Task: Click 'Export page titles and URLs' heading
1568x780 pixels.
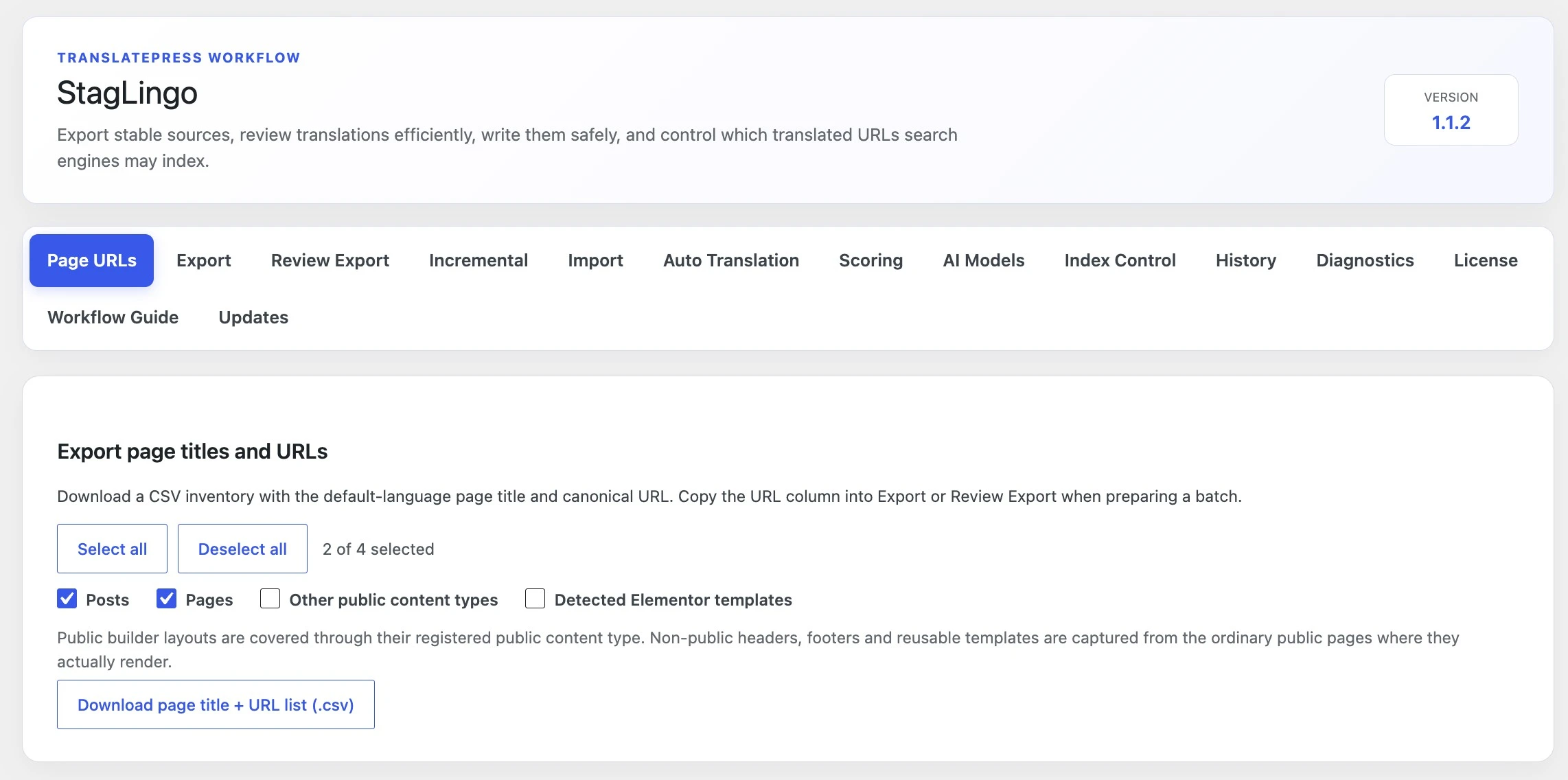Action: [192, 451]
